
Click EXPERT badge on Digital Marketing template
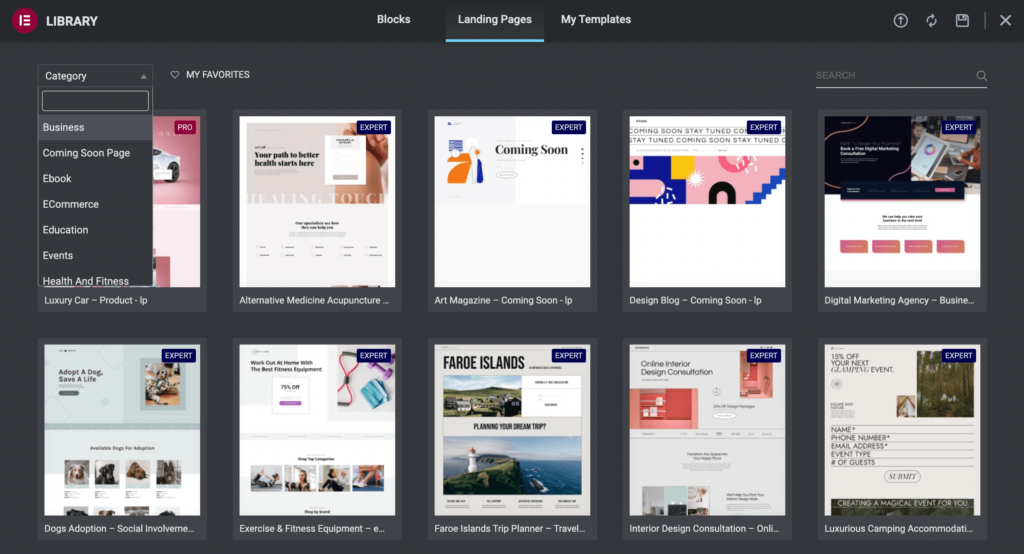(x=958, y=127)
